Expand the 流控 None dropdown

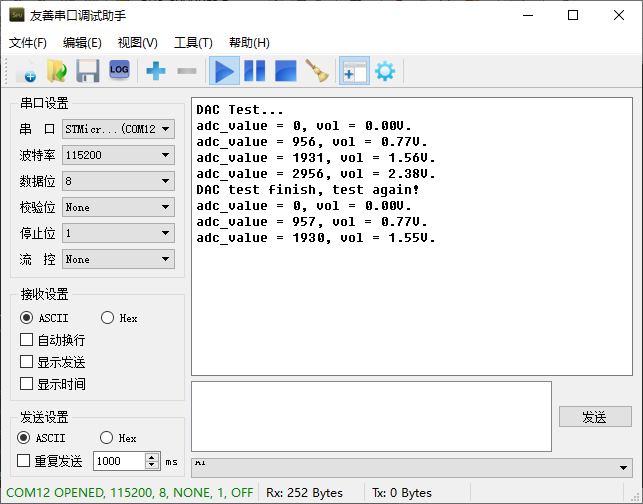tap(119, 259)
